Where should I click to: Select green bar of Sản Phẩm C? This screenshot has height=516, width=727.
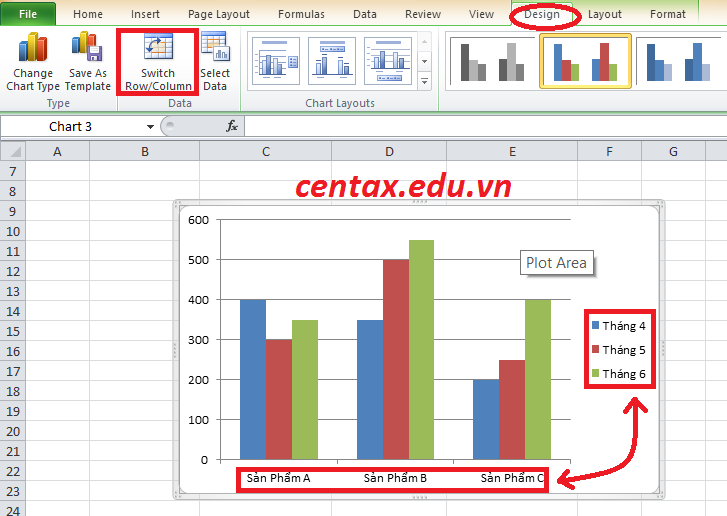click(x=538, y=379)
